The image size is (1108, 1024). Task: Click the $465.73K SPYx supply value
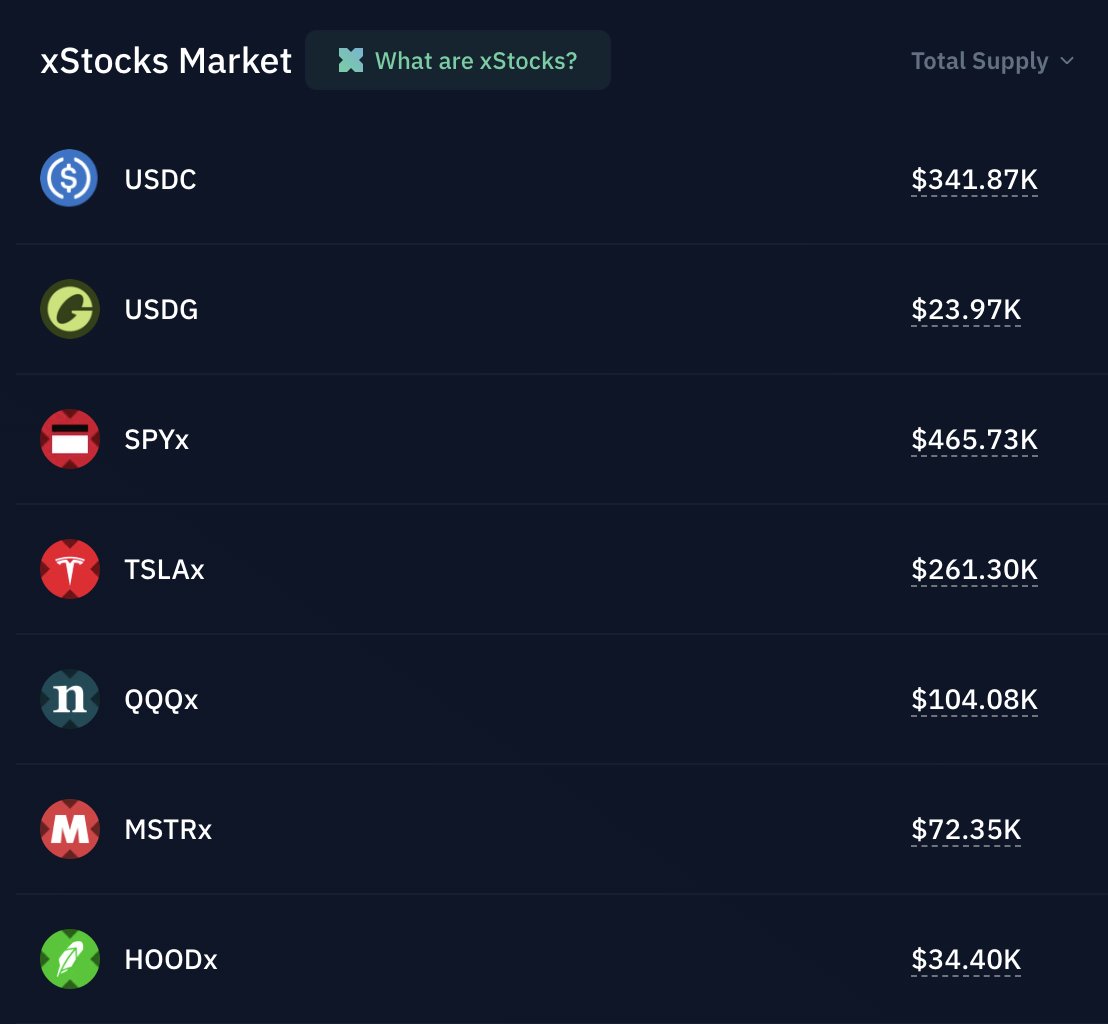pos(974,440)
